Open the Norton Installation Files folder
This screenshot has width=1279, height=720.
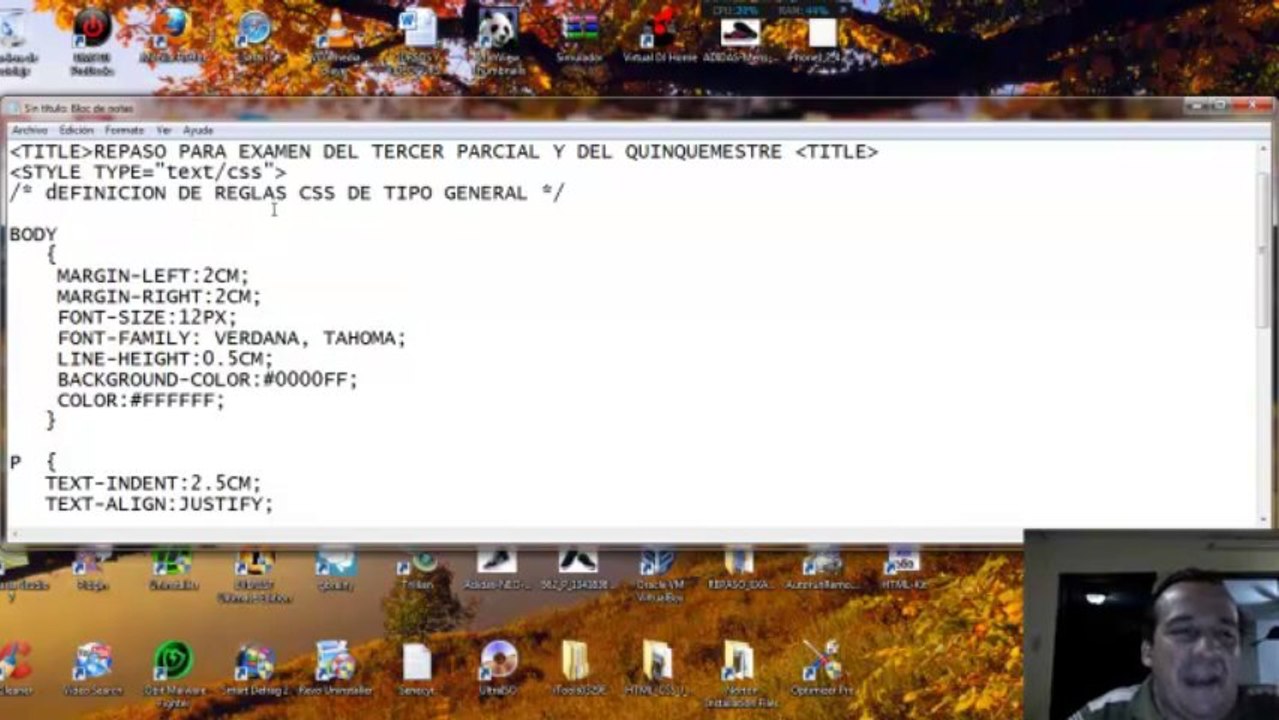(x=739, y=673)
